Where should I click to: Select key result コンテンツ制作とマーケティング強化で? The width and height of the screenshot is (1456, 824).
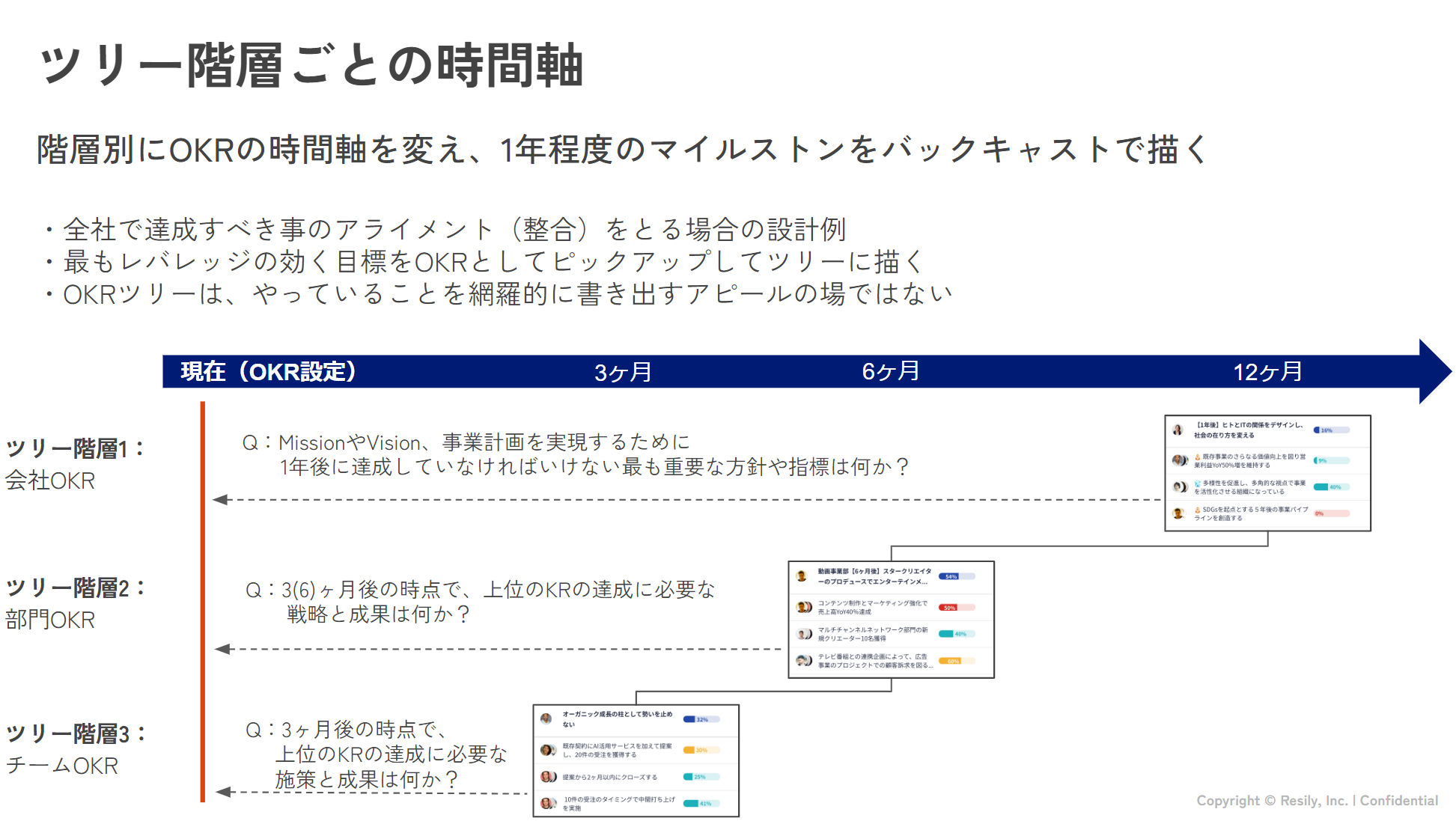pyautogui.click(x=873, y=607)
